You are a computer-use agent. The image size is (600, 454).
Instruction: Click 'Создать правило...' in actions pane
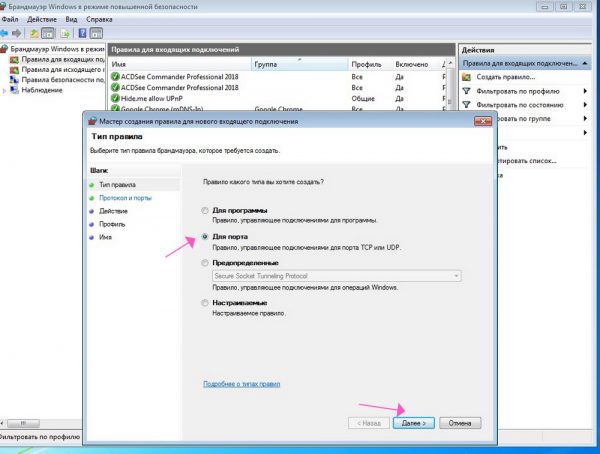[x=505, y=77]
